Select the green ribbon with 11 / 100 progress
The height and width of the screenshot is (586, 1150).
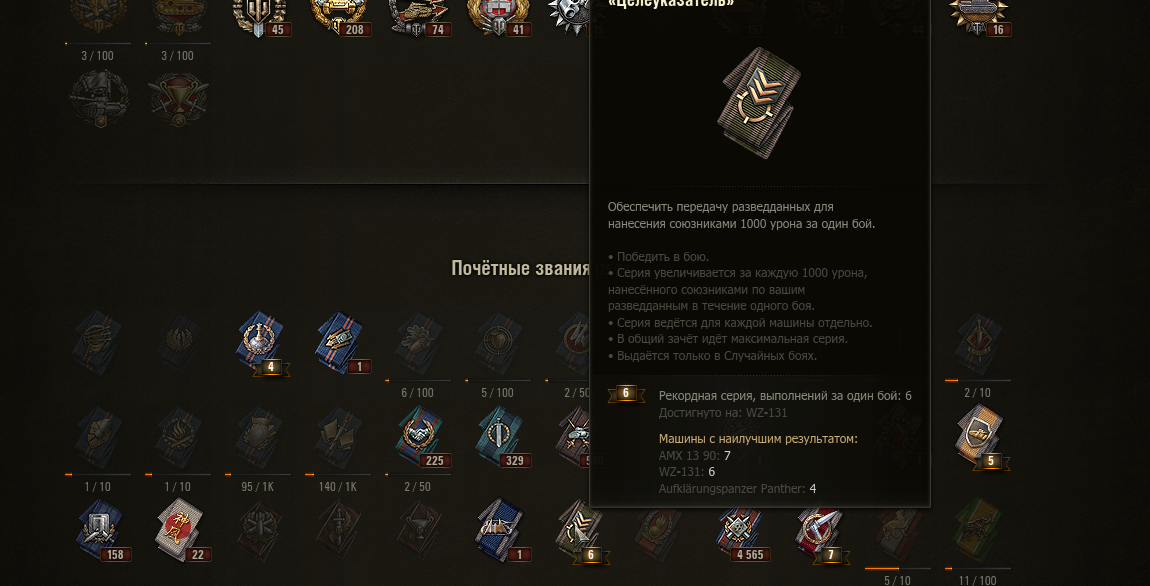point(978,530)
